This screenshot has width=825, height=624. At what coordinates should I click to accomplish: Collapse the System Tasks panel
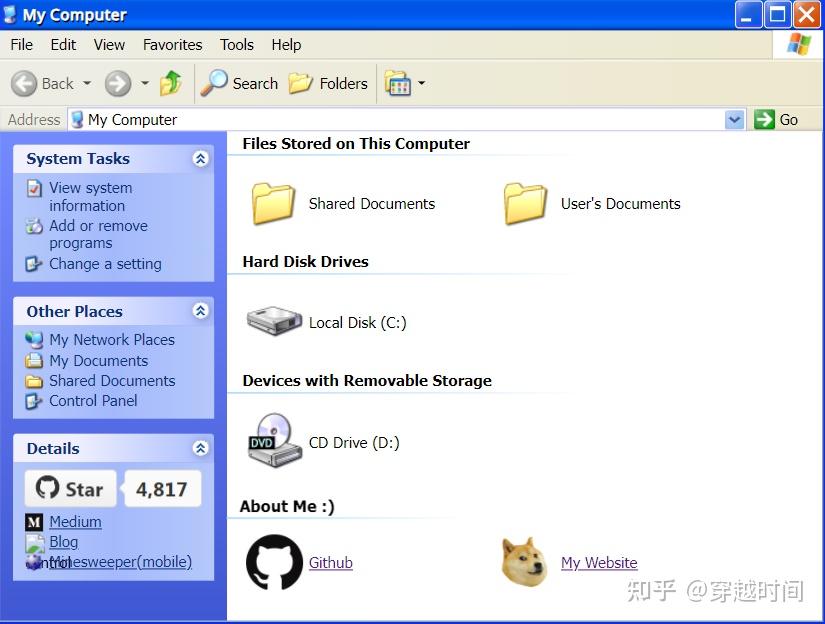tap(199, 158)
